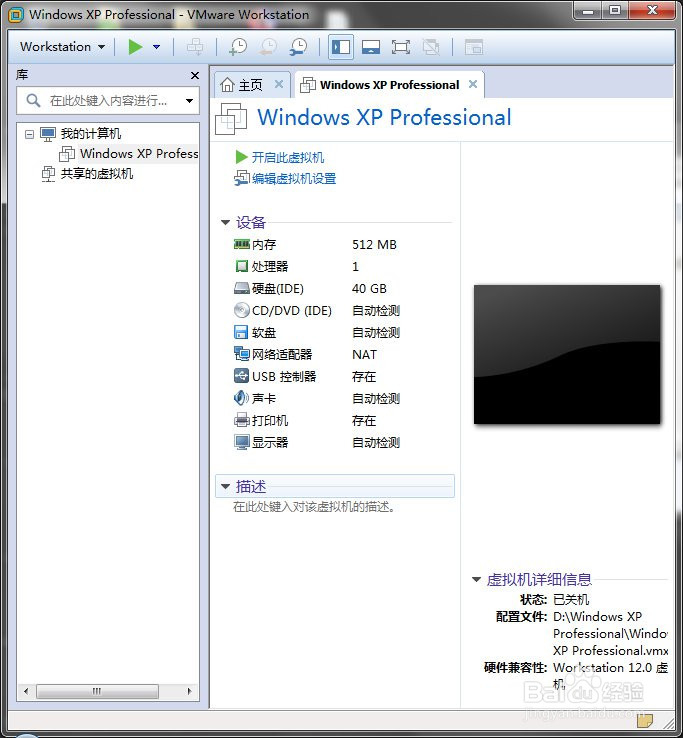
Task: Click the 编辑虚拟机设置 link
Action: [294, 178]
